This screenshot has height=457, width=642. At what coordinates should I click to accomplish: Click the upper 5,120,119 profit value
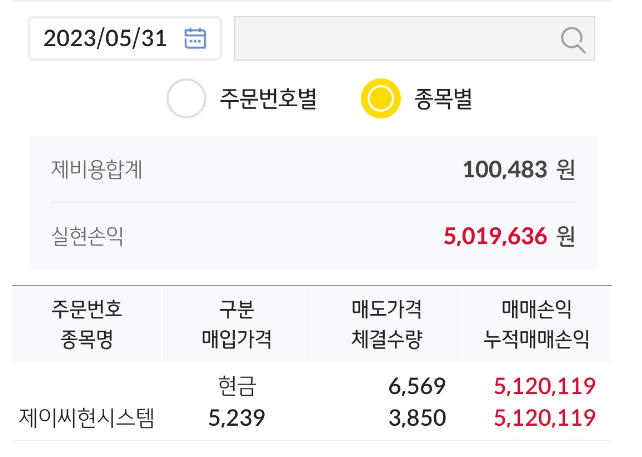[545, 386]
